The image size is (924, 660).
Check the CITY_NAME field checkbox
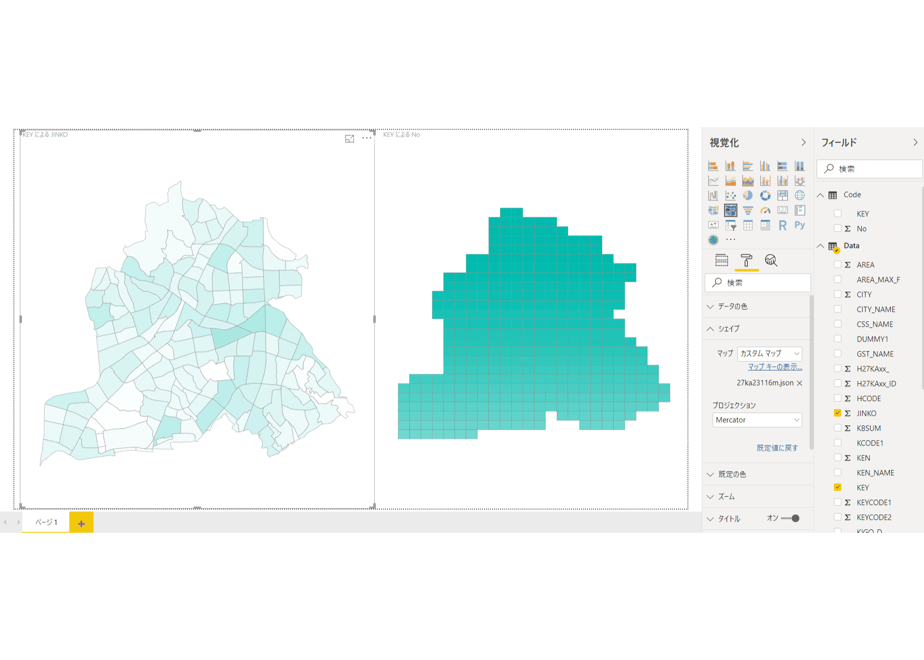(837, 309)
